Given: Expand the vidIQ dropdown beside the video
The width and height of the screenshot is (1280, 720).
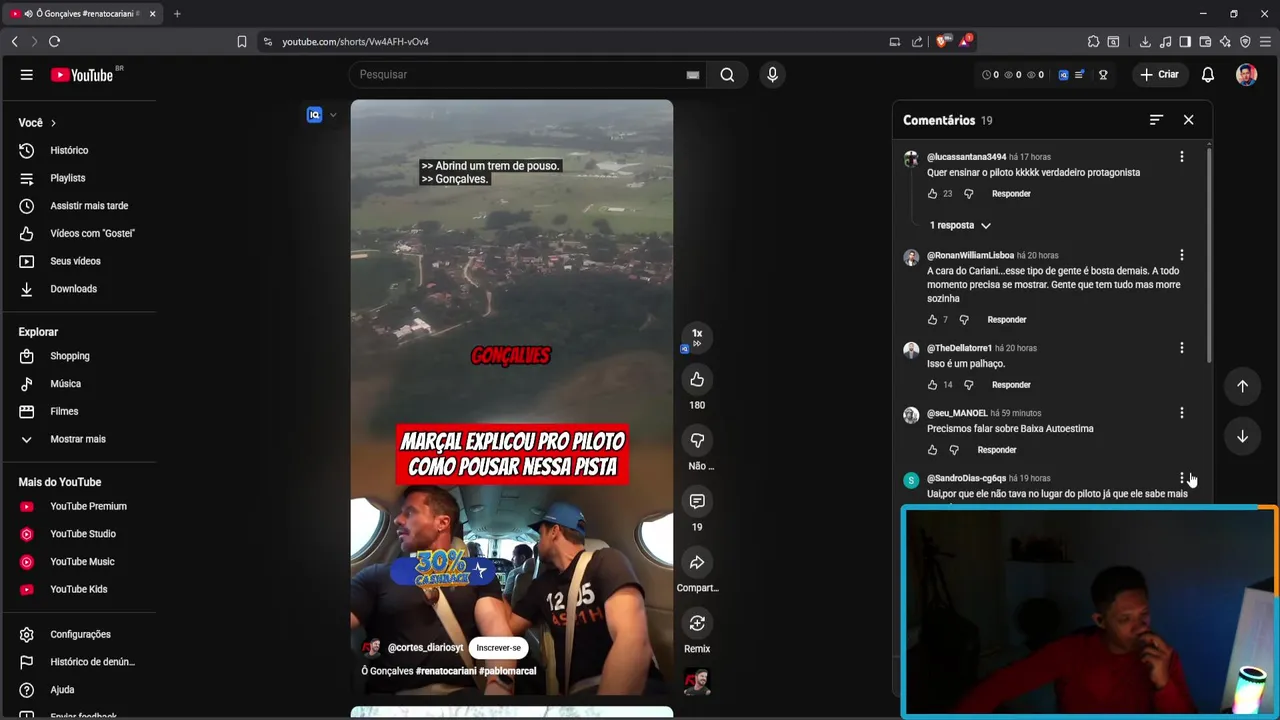Looking at the screenshot, I should pos(333,115).
